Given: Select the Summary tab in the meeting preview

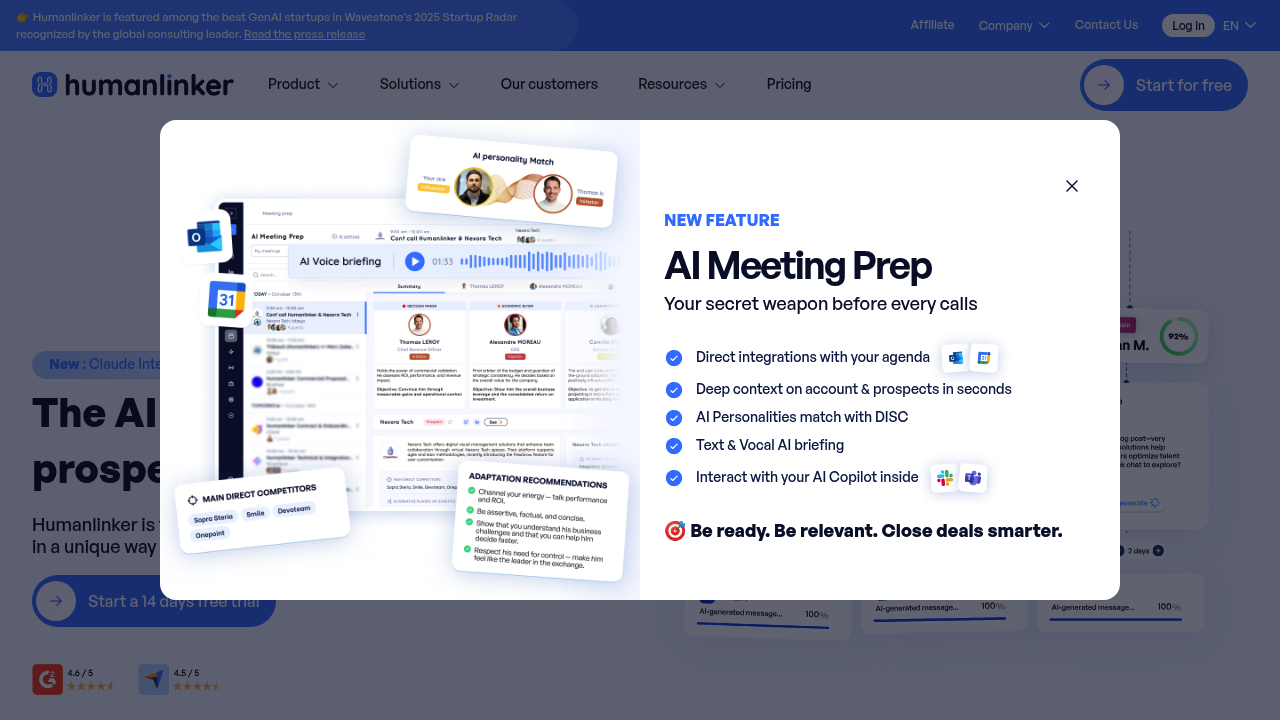Looking at the screenshot, I should click(409, 287).
